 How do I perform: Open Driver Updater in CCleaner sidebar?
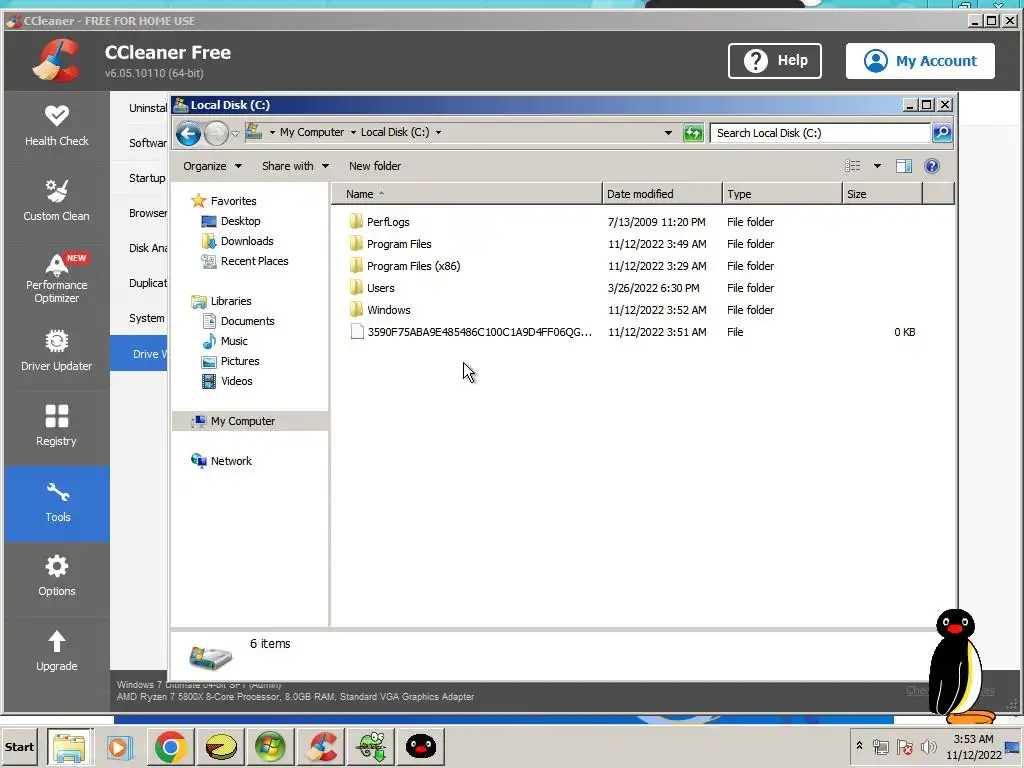57,351
